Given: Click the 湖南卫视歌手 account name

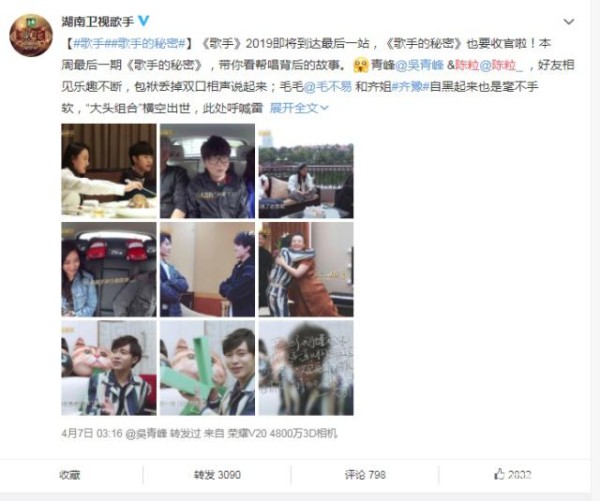Looking at the screenshot, I should pyautogui.click(x=98, y=21).
